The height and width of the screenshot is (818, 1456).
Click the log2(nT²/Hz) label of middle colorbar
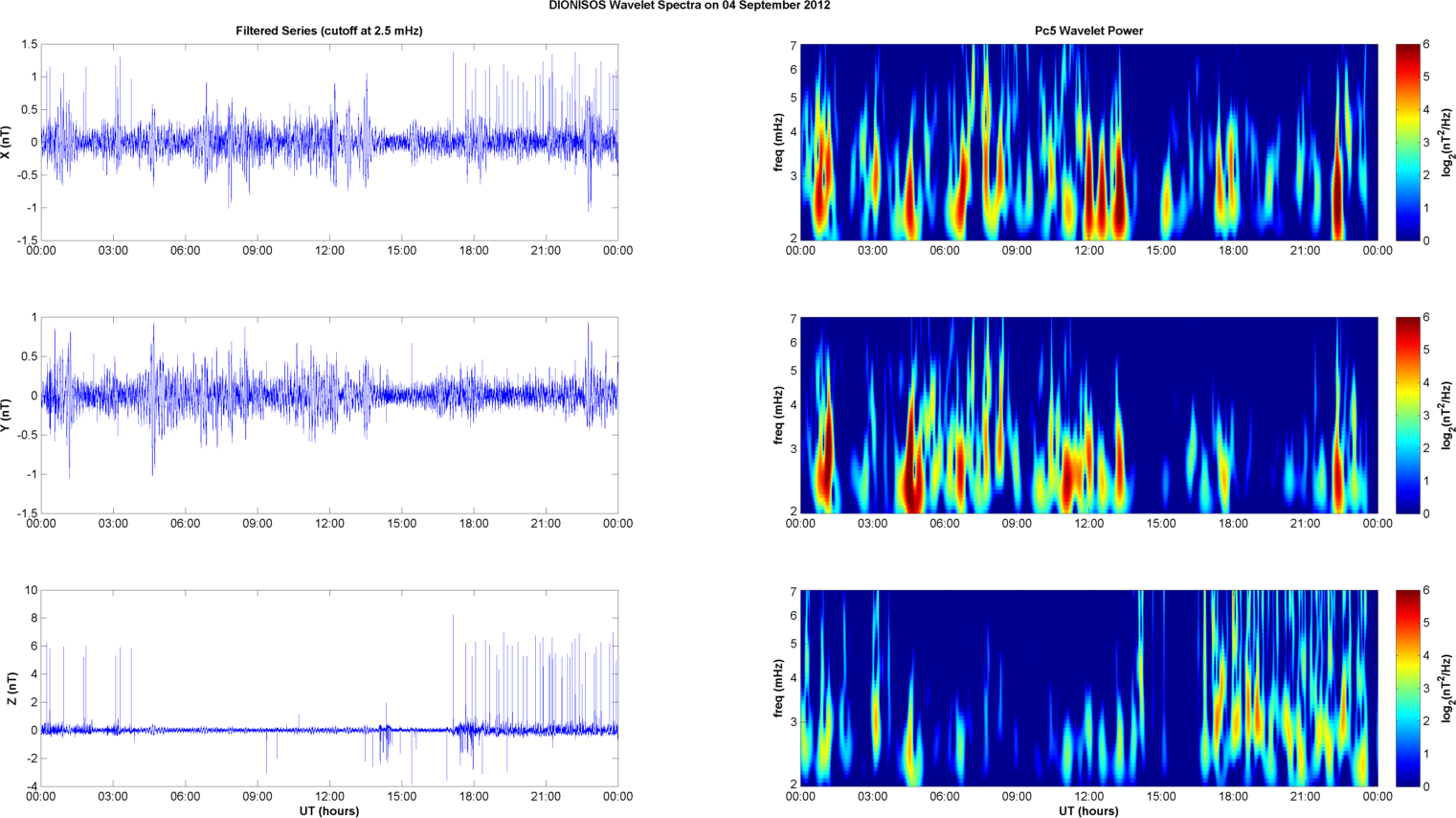[x=1447, y=415]
